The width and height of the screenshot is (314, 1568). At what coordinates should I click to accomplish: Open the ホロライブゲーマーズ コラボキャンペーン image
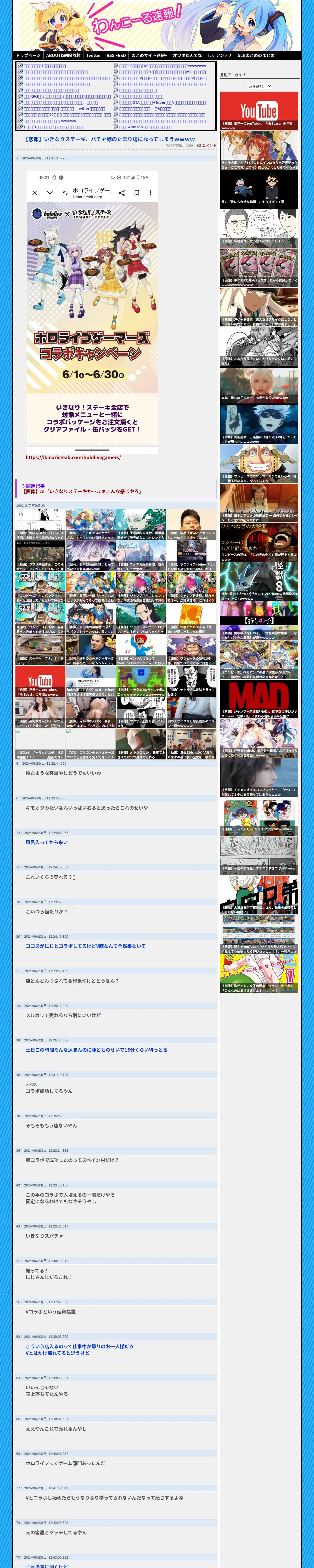92,312
